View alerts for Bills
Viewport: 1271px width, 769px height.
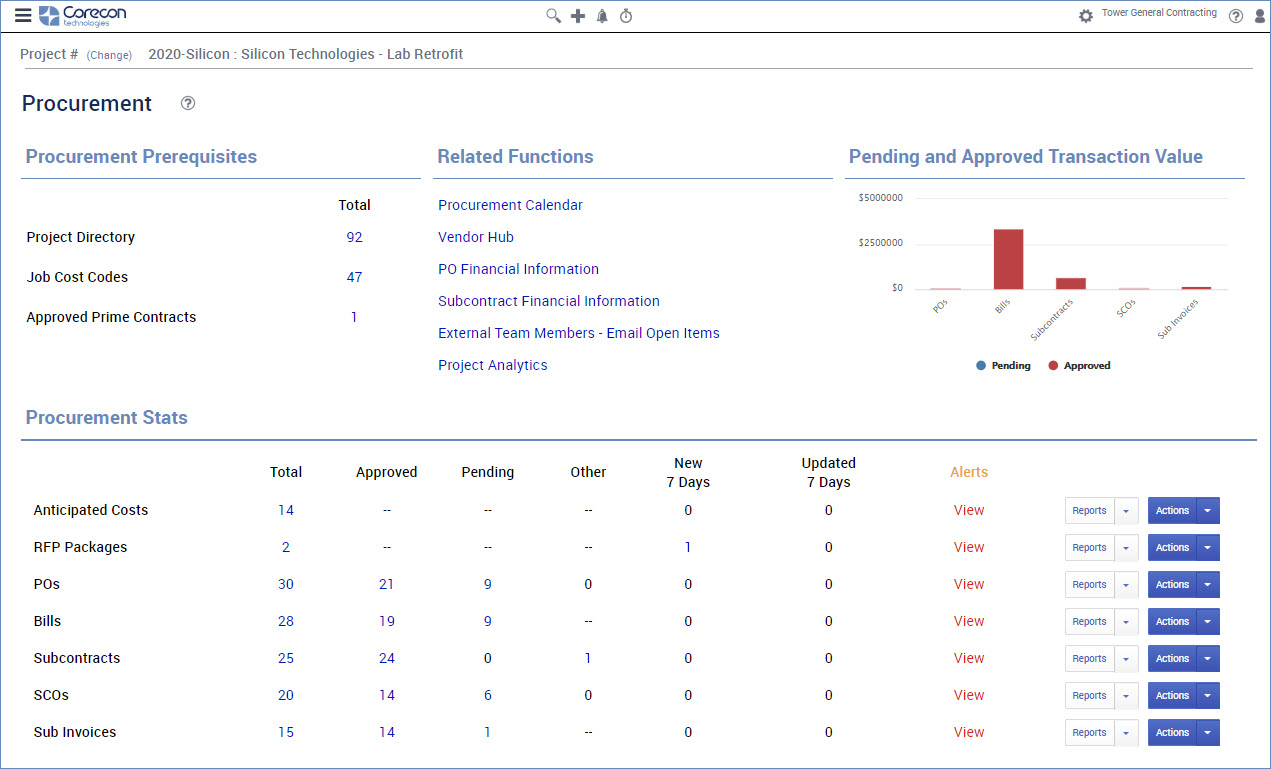969,621
